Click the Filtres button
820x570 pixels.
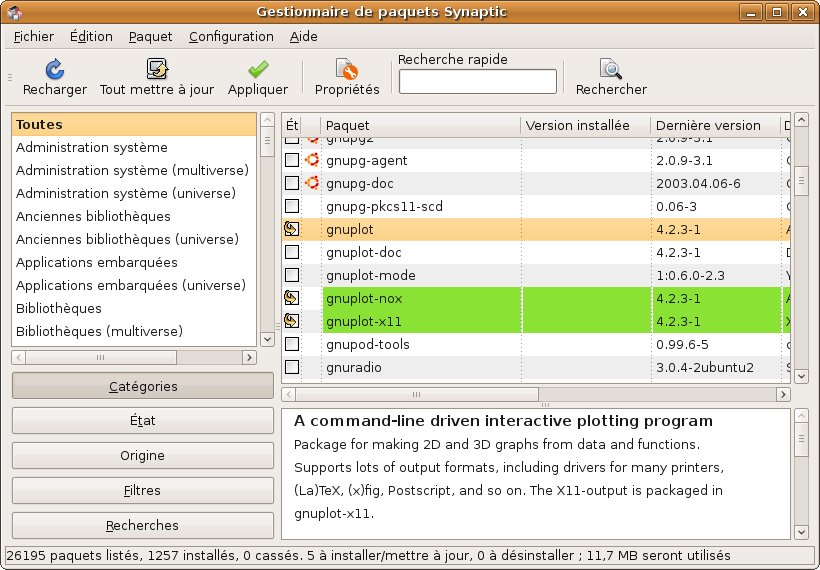[x=143, y=491]
